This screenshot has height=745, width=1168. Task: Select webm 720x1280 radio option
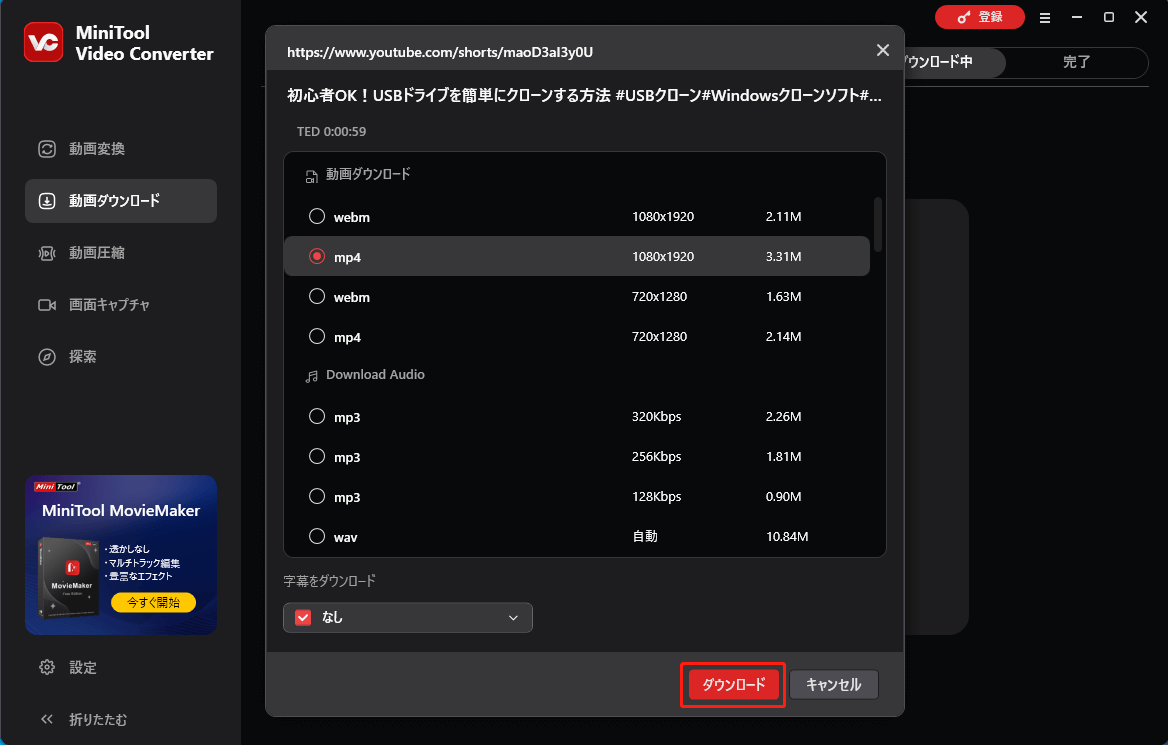(317, 297)
